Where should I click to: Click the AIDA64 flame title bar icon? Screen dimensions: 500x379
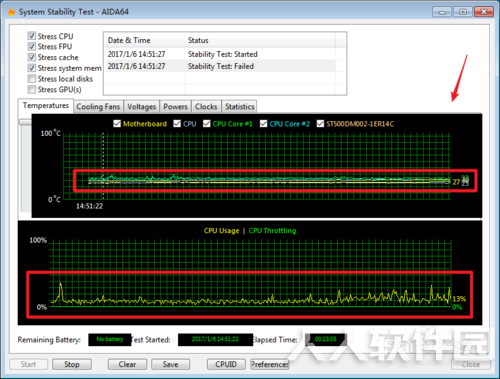(x=11, y=12)
